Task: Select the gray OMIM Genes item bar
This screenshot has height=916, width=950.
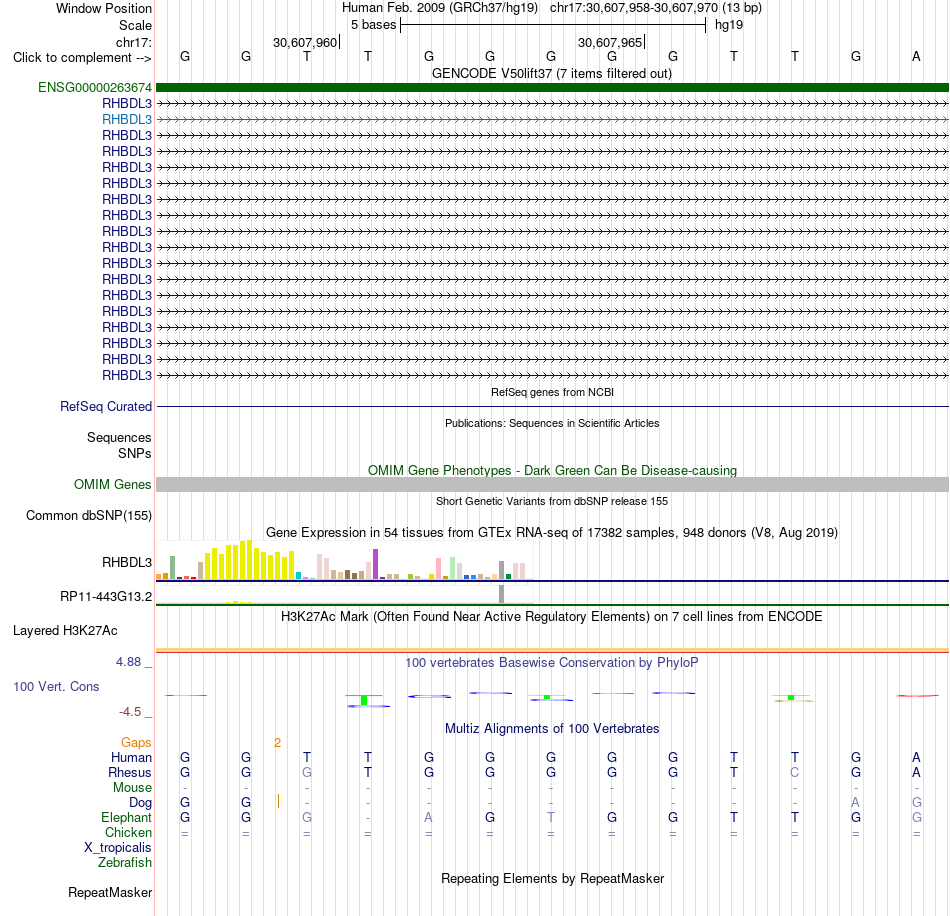Action: click(x=552, y=484)
